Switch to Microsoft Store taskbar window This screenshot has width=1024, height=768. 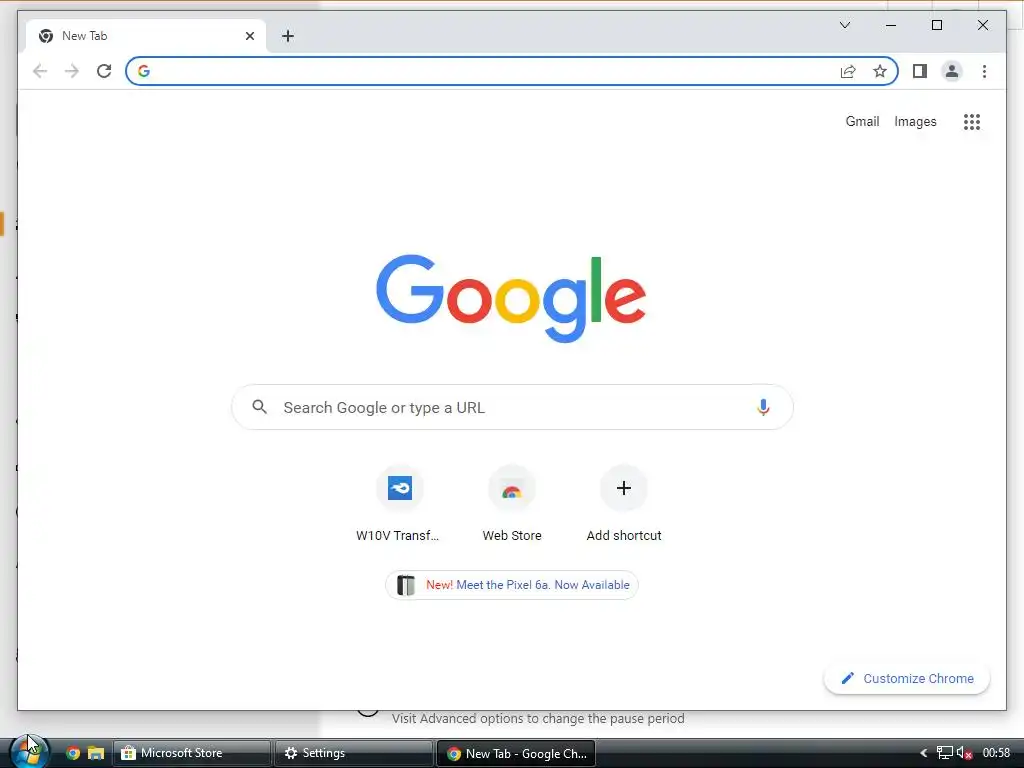pyautogui.click(x=192, y=753)
